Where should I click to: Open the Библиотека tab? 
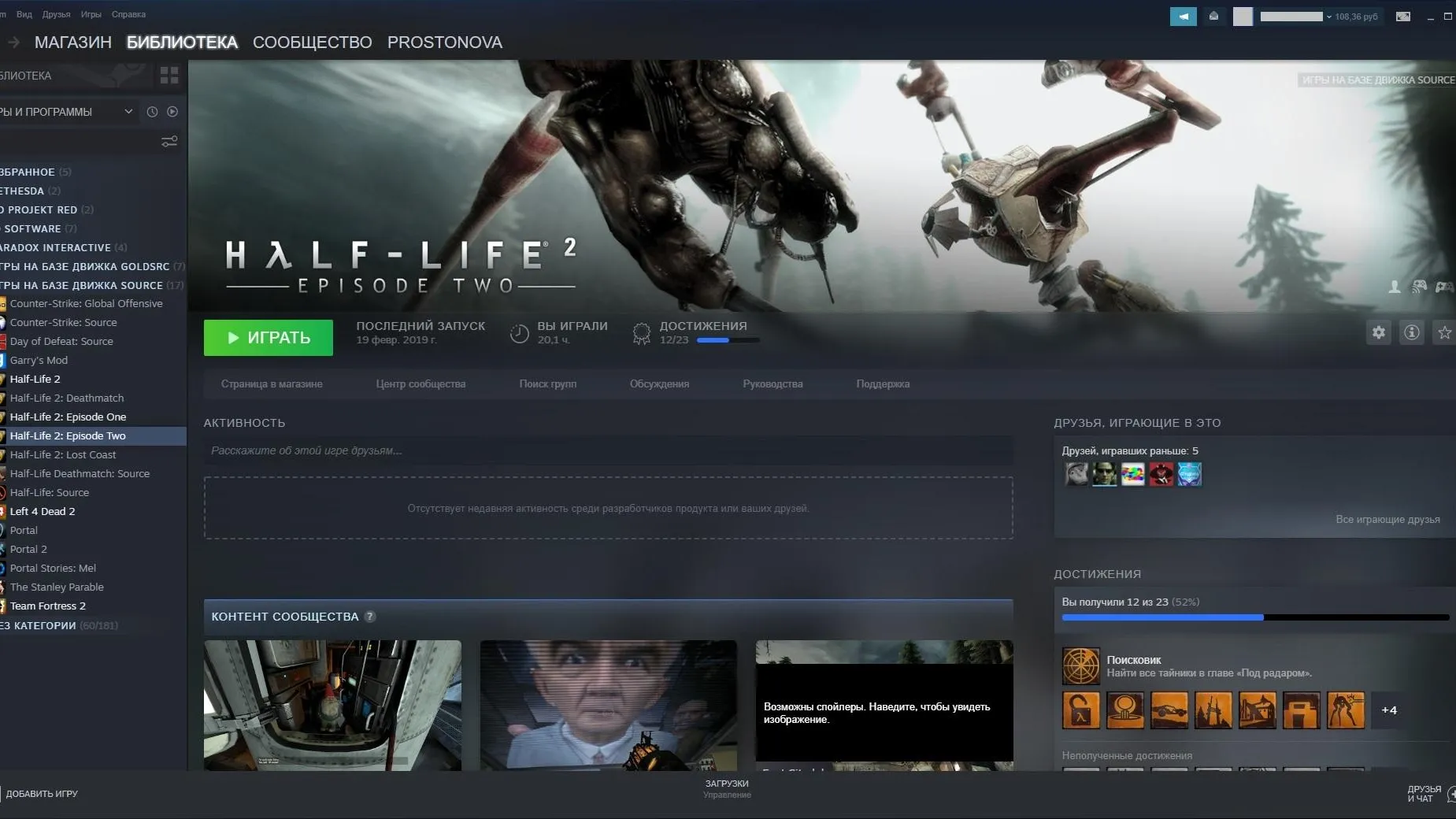182,43
